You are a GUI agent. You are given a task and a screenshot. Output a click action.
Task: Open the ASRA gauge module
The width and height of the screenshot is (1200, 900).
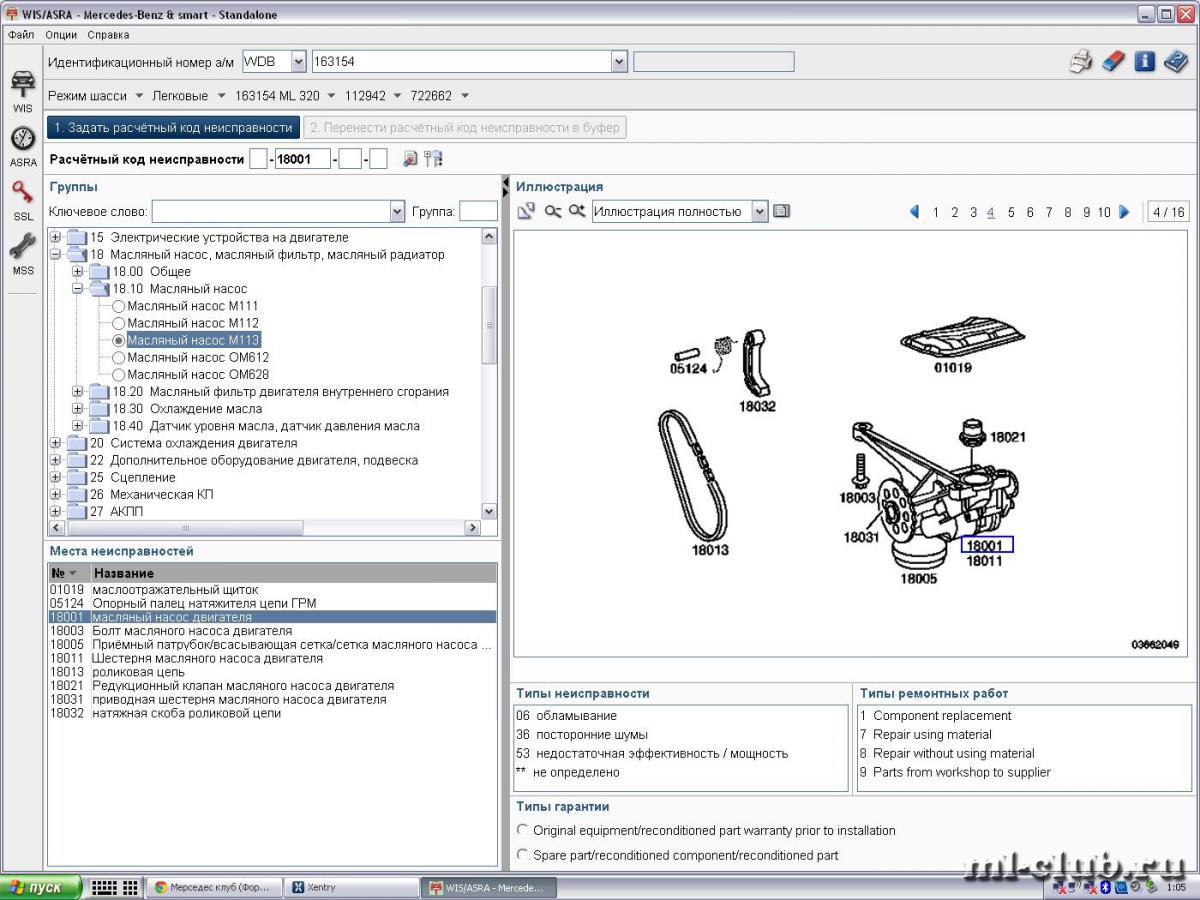tap(22, 144)
